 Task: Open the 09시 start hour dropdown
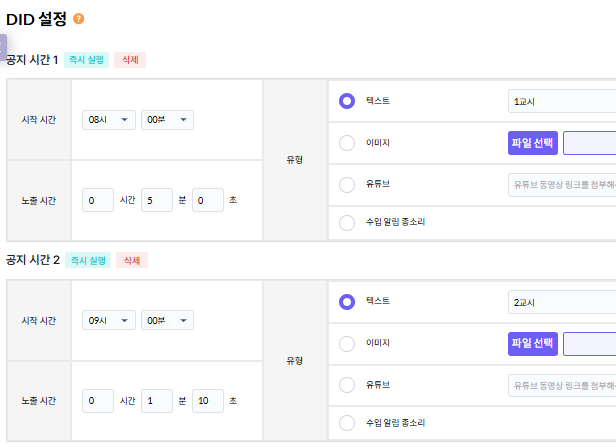pyautogui.click(x=110, y=320)
